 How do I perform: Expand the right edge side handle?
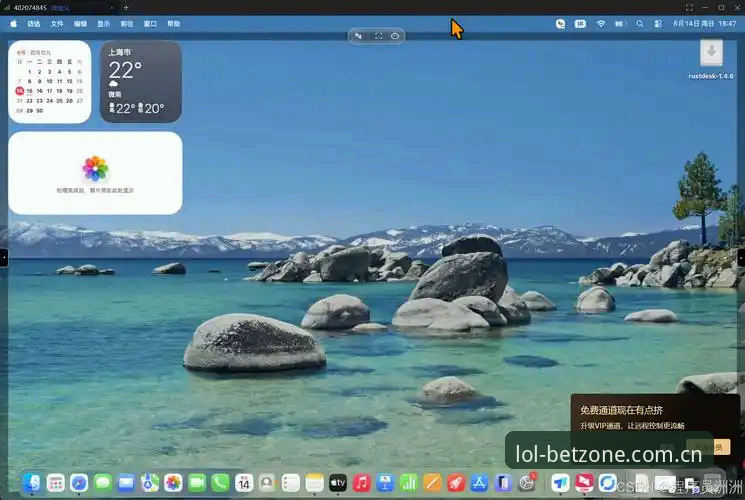[741, 258]
